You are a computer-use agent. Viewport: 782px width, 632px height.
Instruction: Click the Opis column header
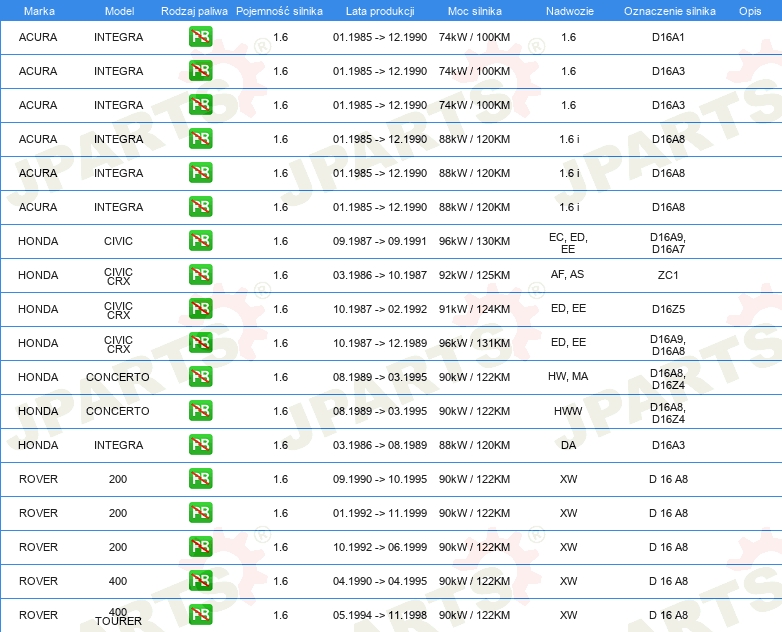tap(750, 11)
